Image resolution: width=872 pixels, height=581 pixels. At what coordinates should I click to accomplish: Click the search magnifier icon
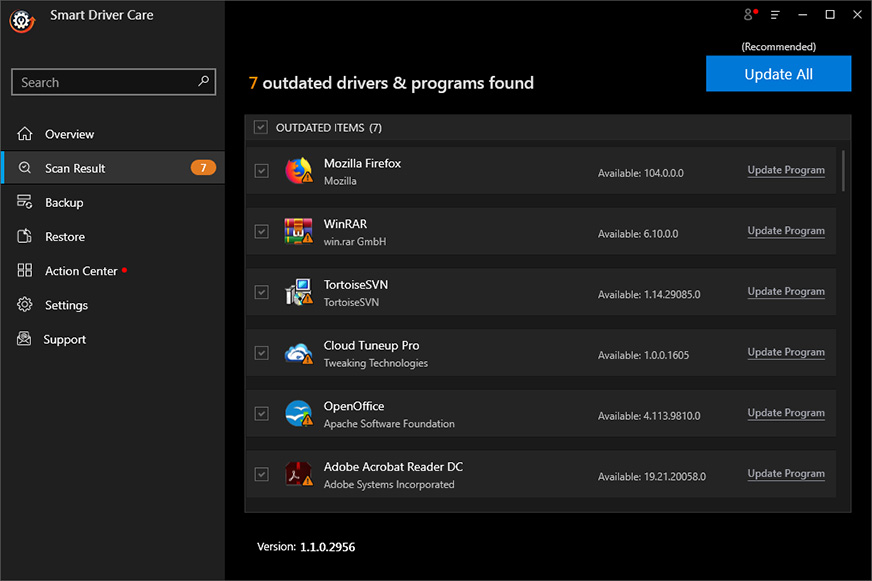[x=204, y=81]
